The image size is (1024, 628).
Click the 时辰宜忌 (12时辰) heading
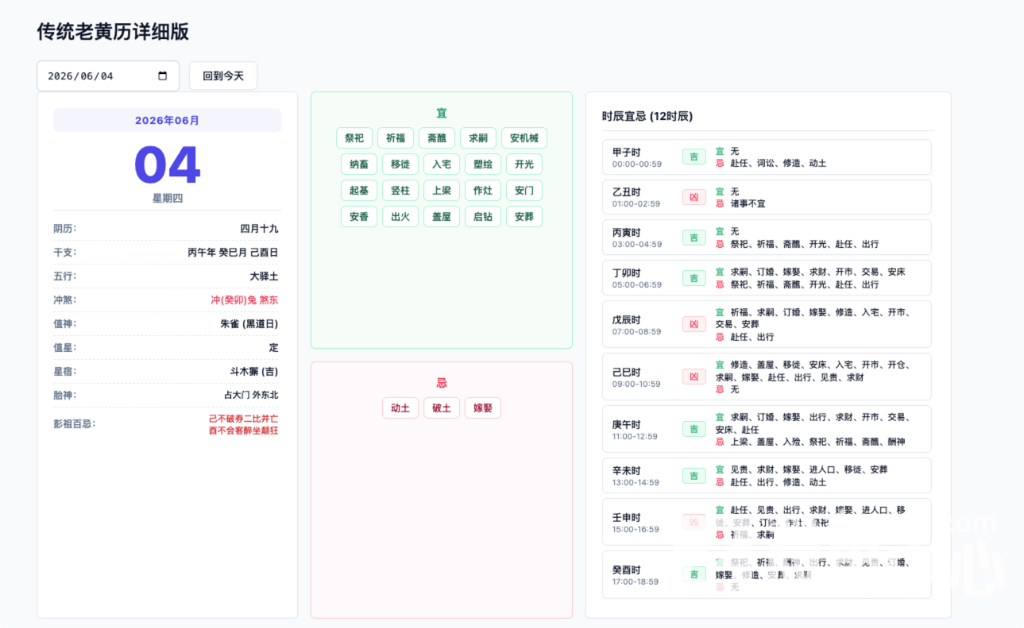(x=647, y=116)
